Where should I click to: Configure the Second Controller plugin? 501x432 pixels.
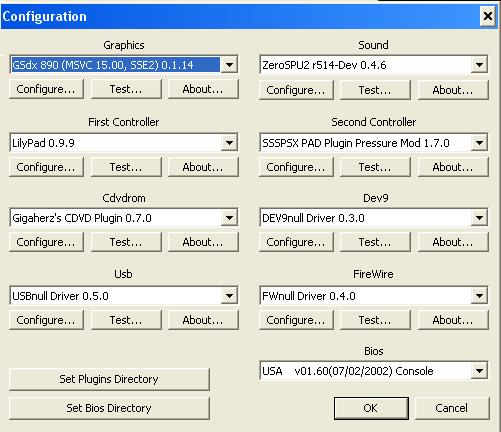296,167
